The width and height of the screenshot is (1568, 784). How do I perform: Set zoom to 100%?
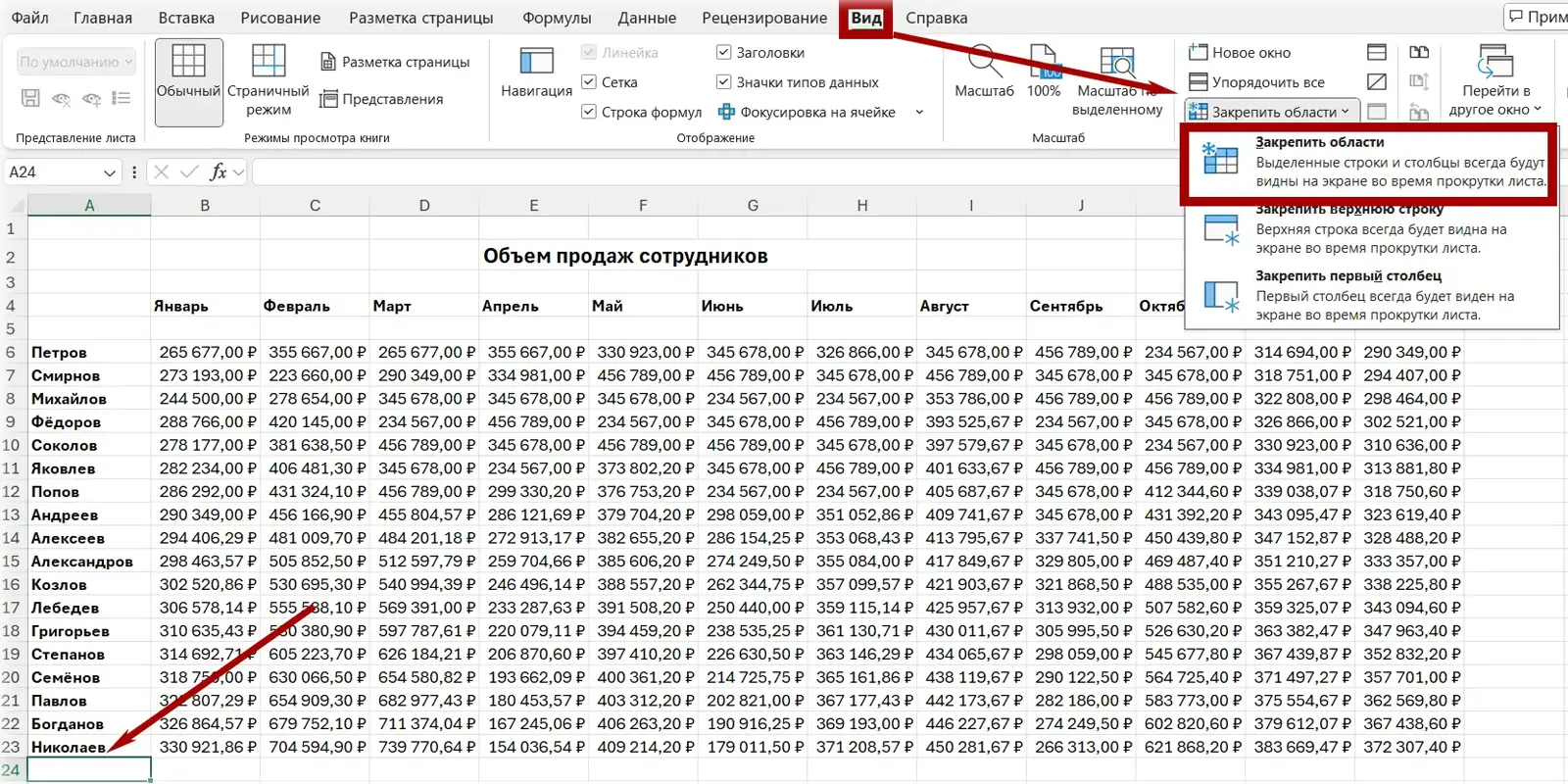[x=1044, y=73]
